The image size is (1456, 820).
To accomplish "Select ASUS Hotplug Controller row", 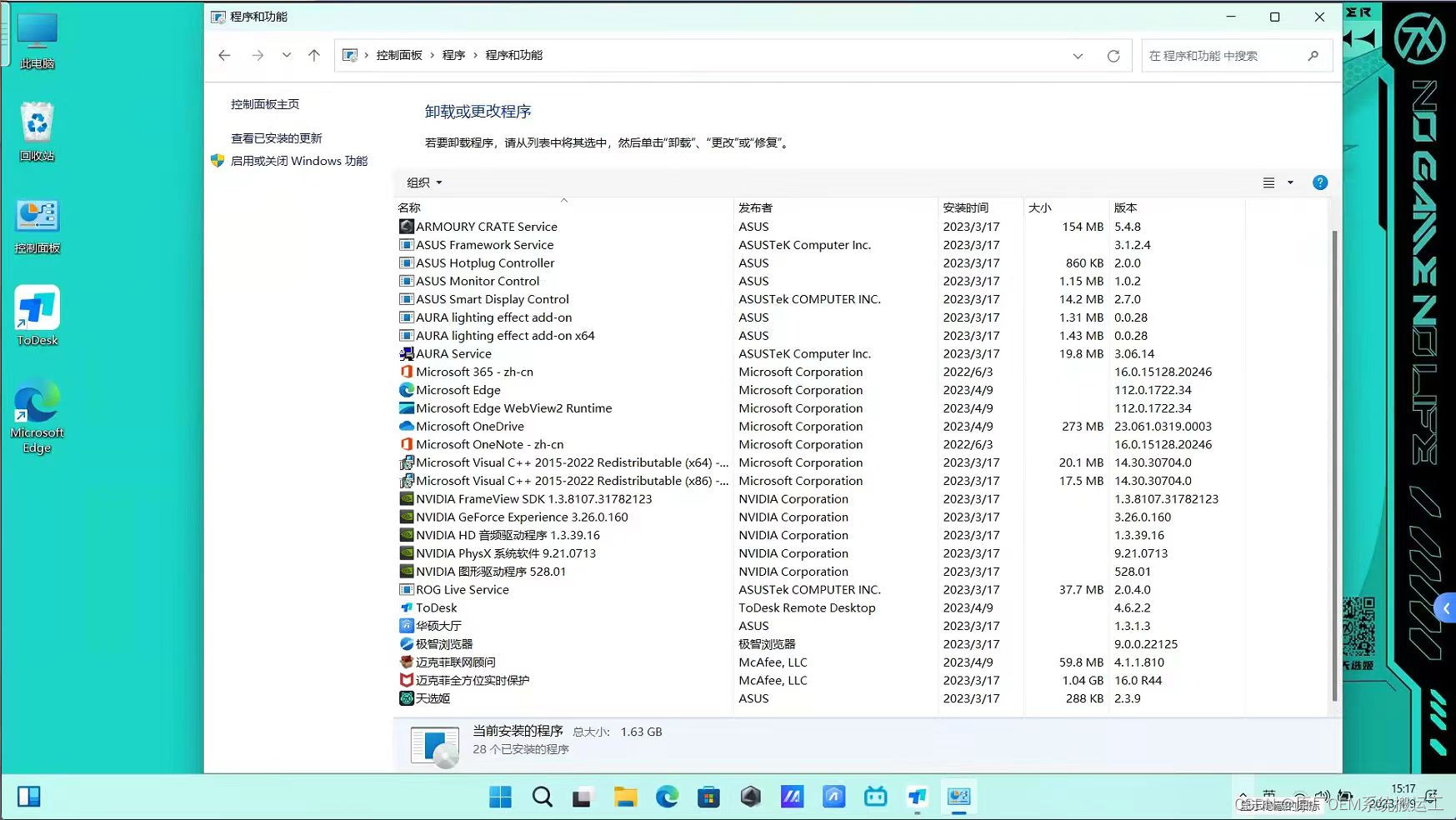I will tap(821, 262).
